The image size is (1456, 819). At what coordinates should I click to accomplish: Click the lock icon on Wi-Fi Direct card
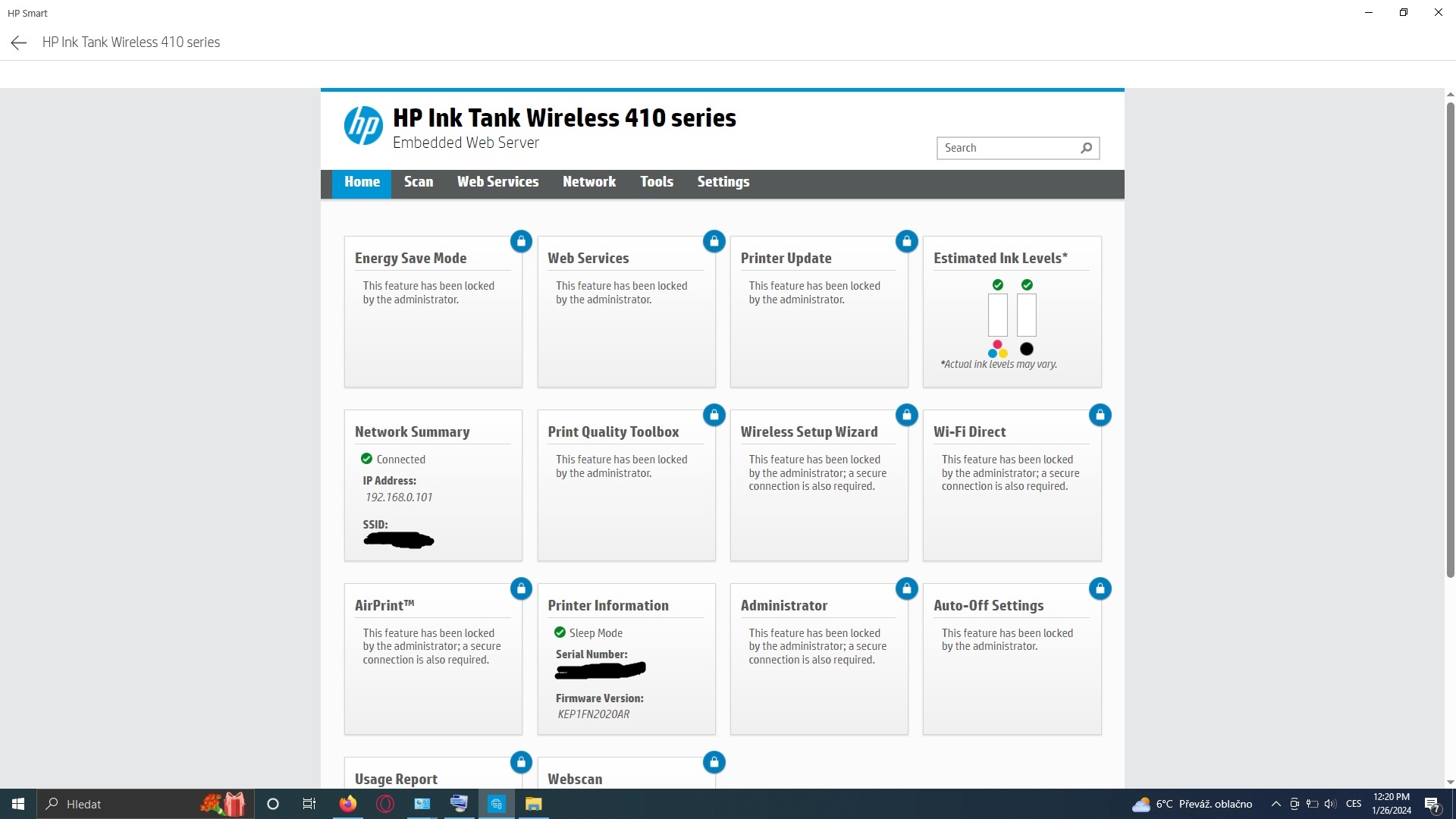[1100, 415]
